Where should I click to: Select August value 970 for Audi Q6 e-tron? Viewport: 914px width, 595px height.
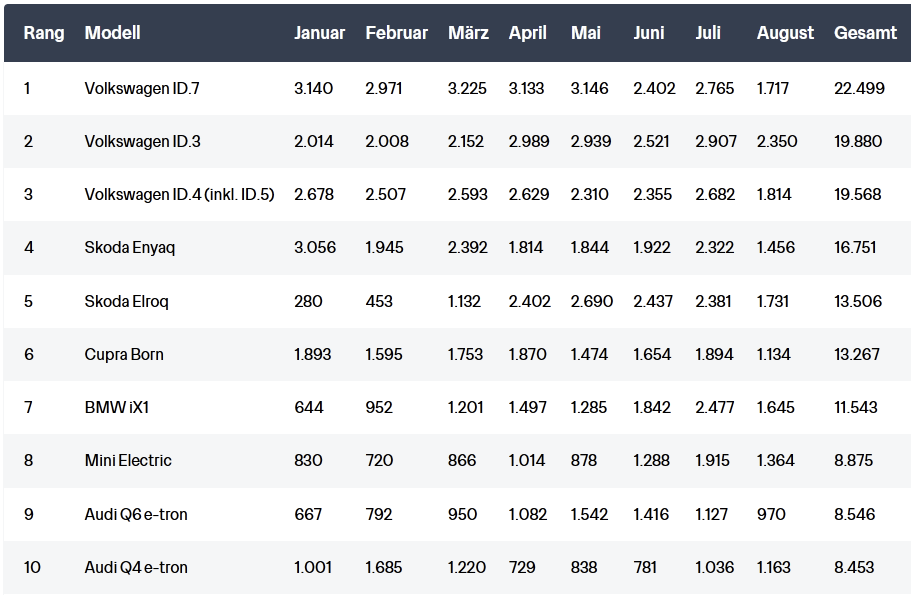coord(771,515)
